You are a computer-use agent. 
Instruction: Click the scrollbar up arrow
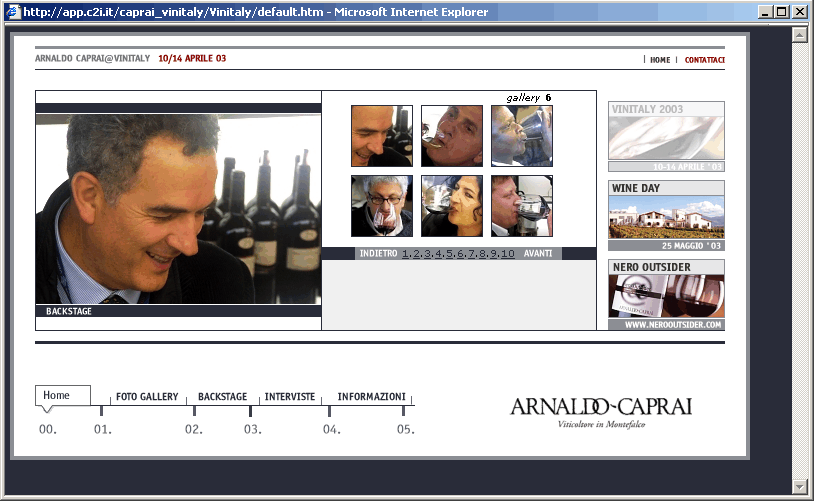coord(799,34)
